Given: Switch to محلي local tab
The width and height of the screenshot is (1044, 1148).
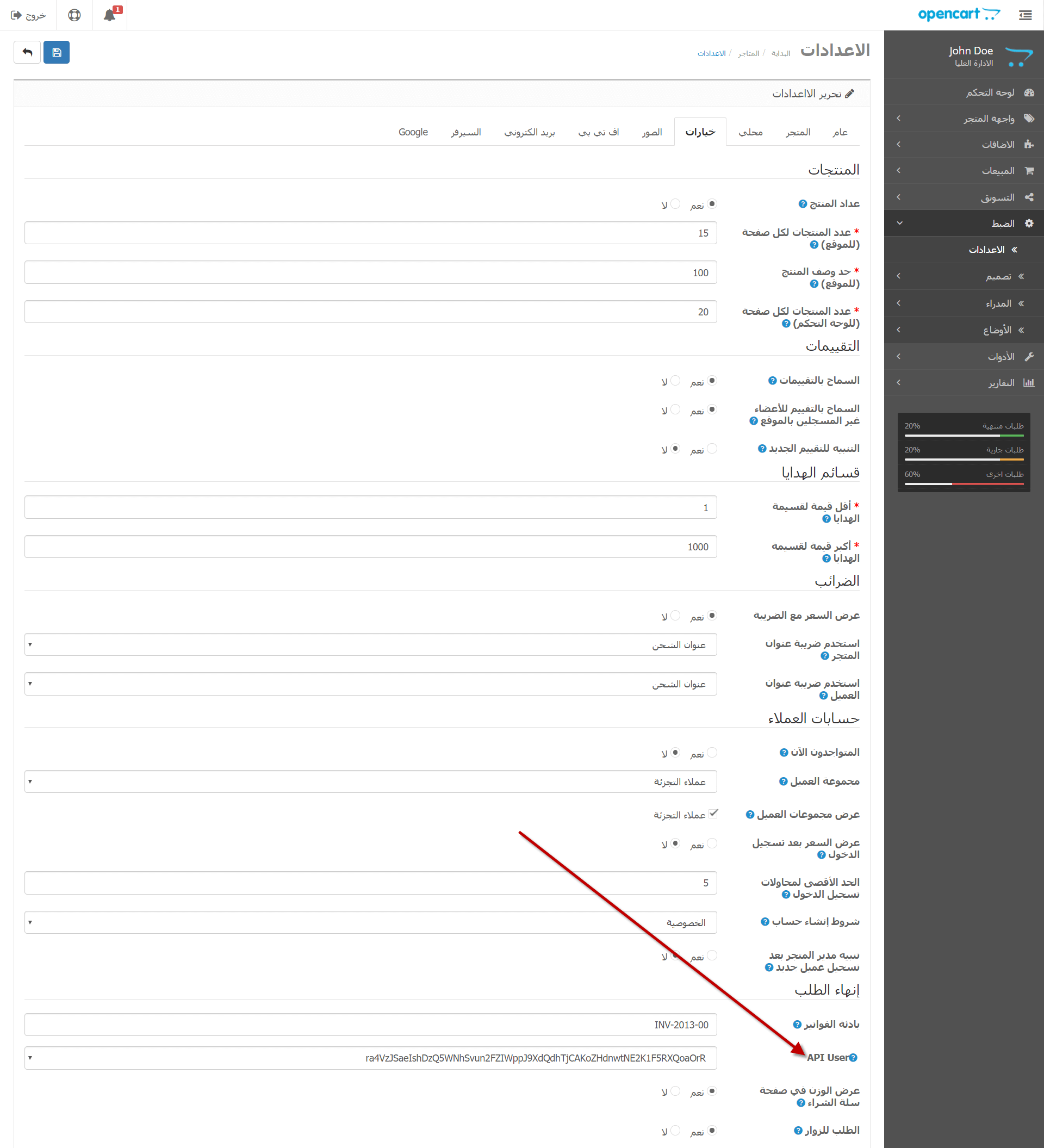Looking at the screenshot, I should click(x=750, y=132).
